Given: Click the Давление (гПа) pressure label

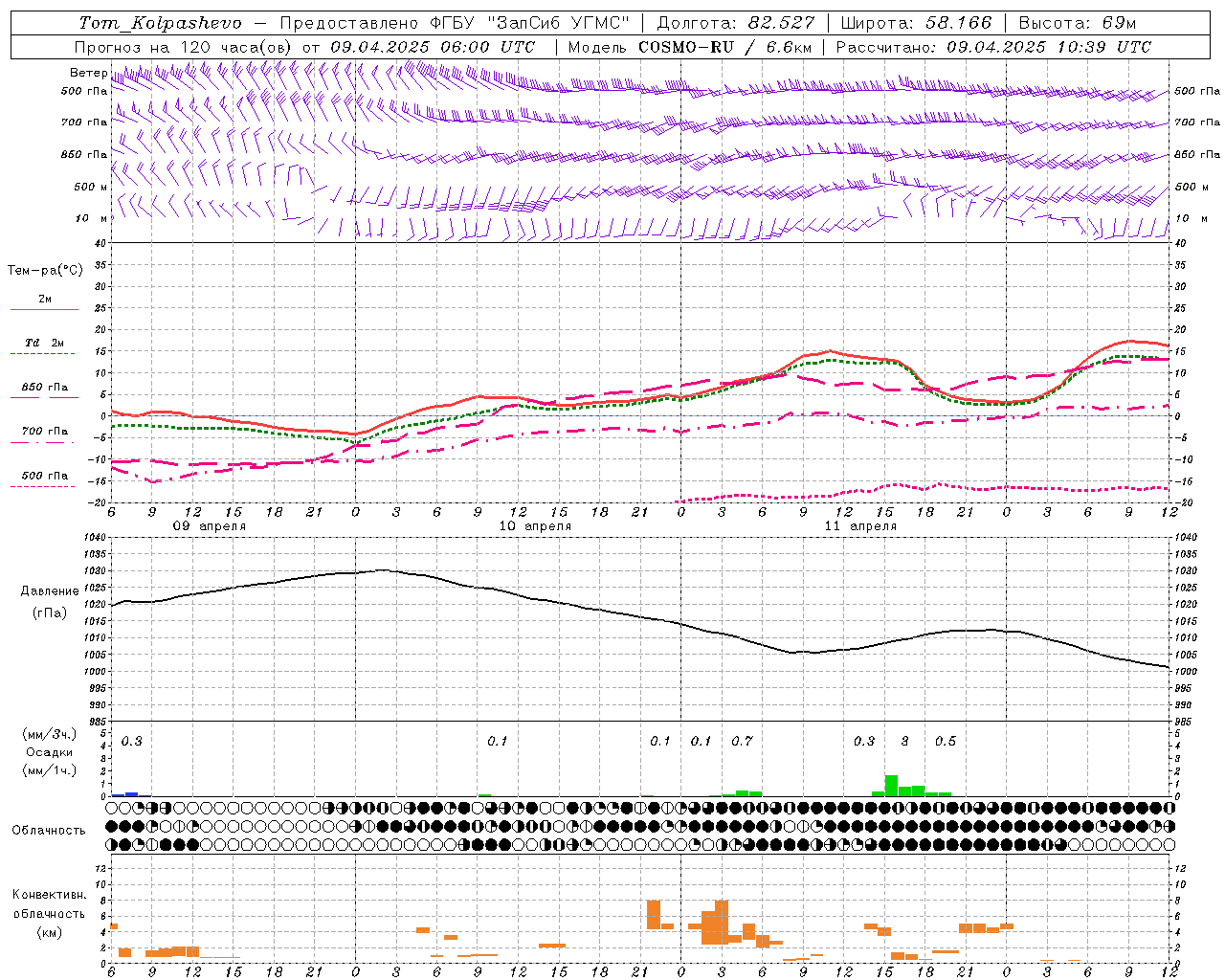Looking at the screenshot, I should coord(48,602).
